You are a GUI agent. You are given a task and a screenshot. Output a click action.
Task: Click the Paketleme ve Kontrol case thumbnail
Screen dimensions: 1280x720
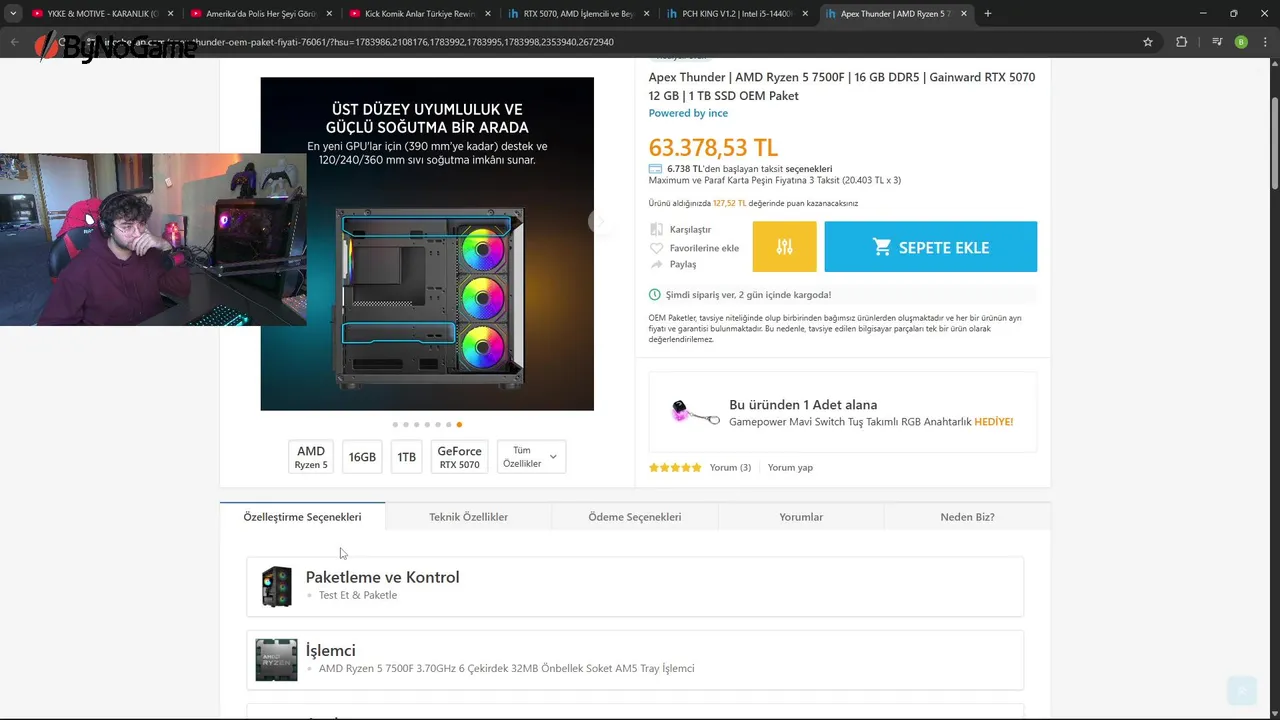276,587
